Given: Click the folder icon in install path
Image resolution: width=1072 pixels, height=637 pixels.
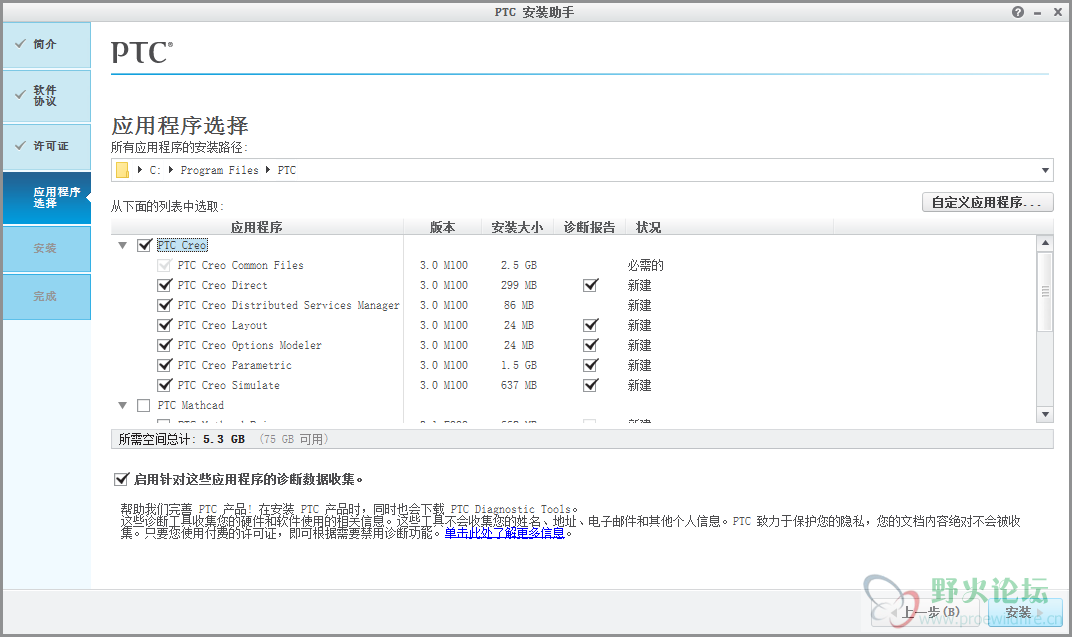Looking at the screenshot, I should [x=122, y=170].
